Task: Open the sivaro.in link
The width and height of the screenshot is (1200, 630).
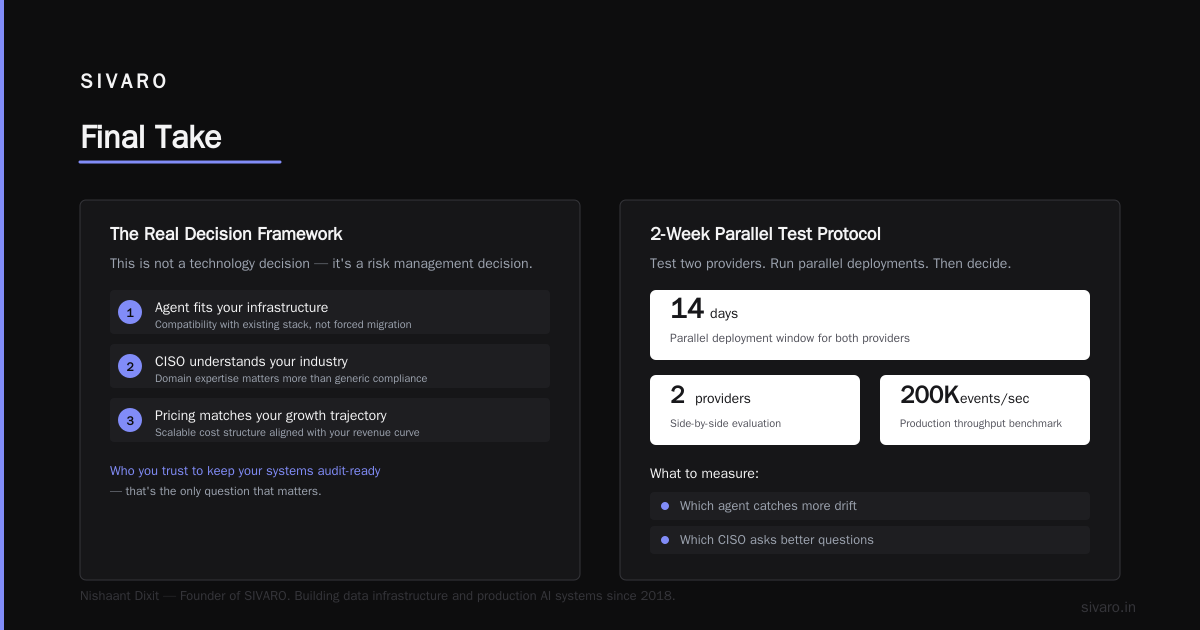Action: [1108, 607]
